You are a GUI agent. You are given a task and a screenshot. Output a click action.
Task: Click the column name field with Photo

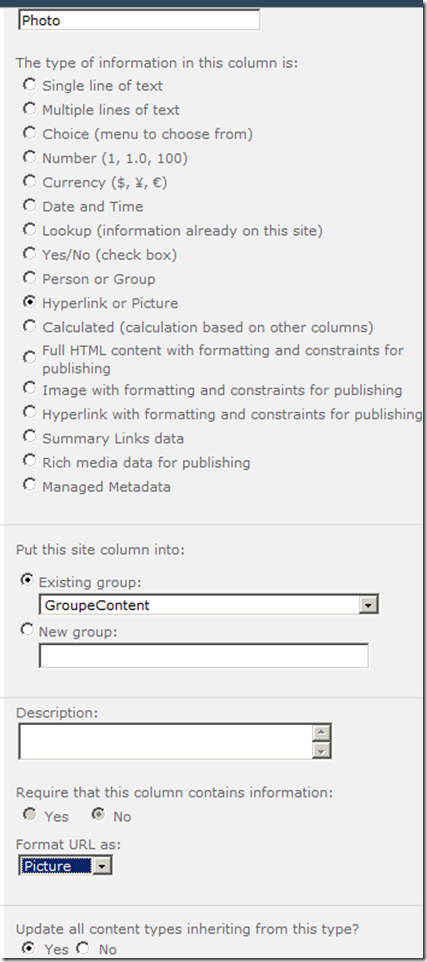point(139,20)
